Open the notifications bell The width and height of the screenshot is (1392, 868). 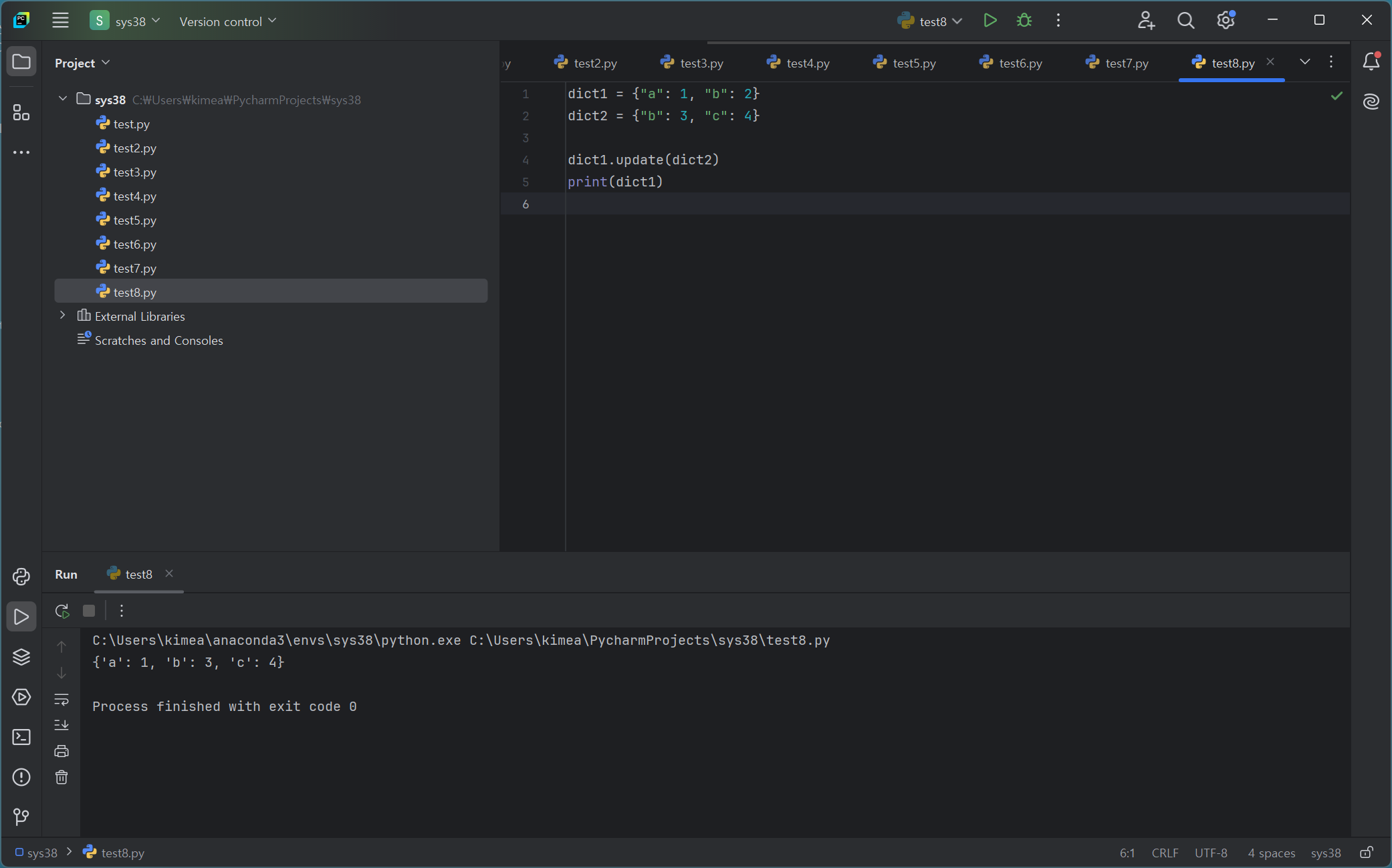click(1371, 61)
